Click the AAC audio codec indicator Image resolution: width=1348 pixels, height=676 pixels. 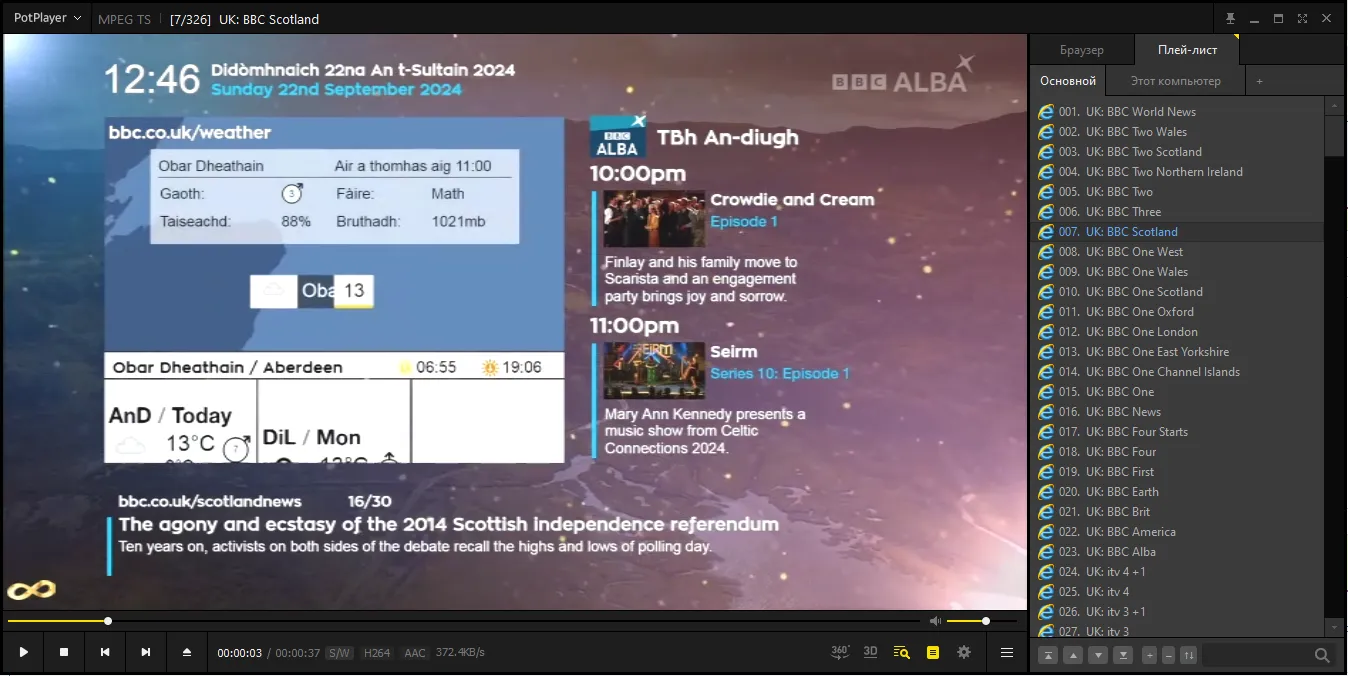coord(415,653)
